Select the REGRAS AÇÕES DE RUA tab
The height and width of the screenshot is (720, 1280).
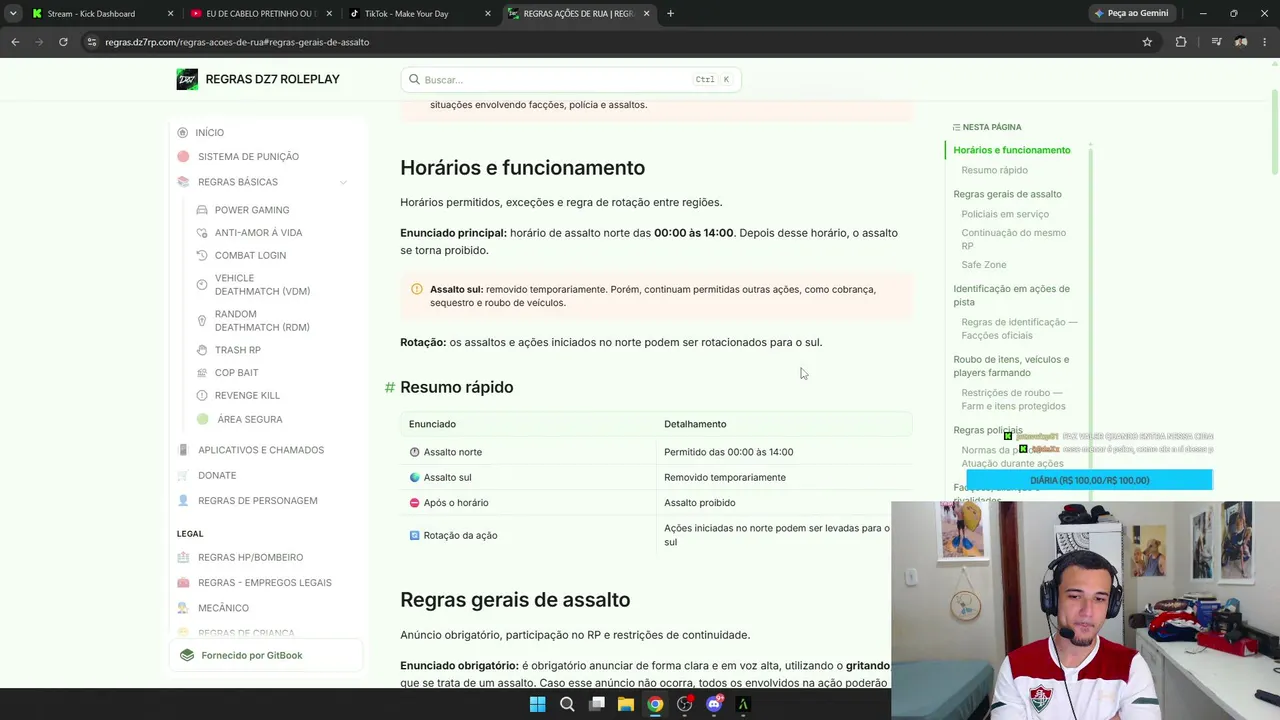[579, 14]
